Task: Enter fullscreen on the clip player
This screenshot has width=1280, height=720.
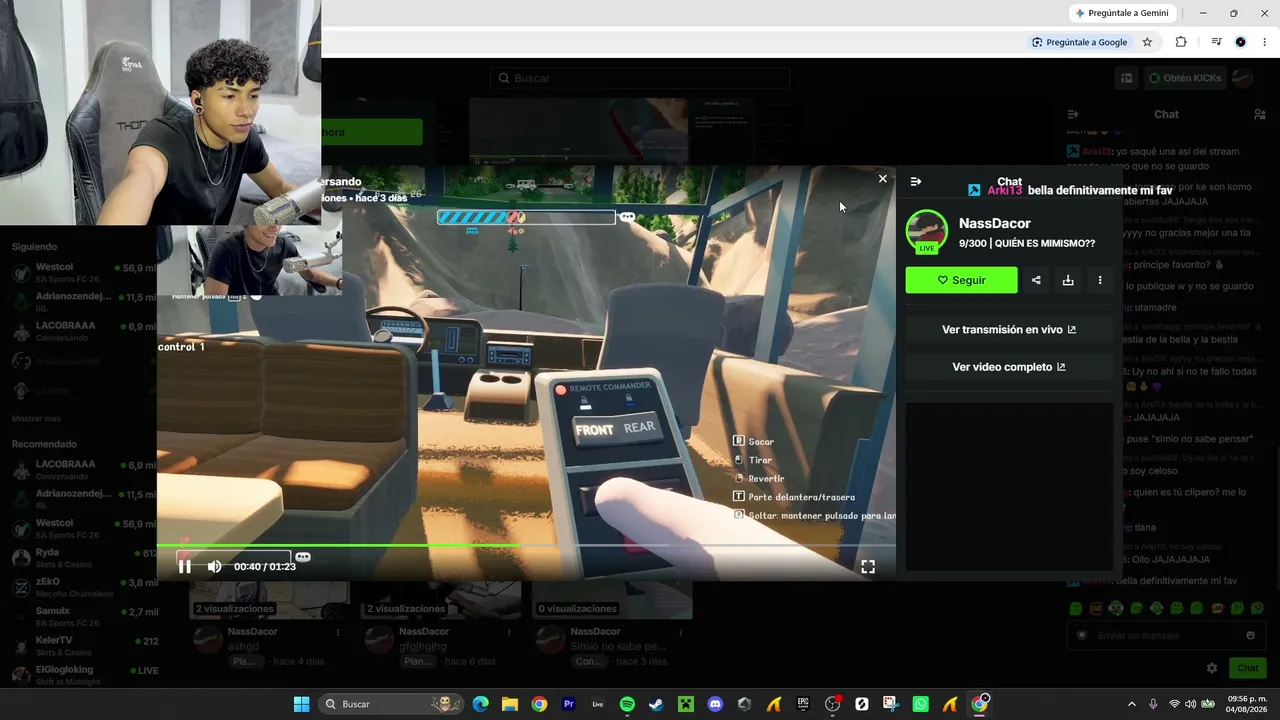Action: 868,567
